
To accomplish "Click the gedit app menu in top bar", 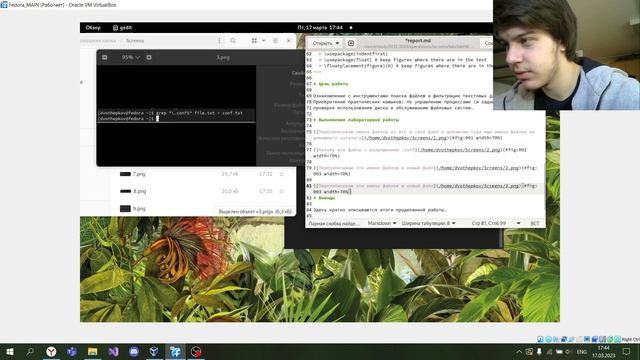I will click(x=122, y=28).
